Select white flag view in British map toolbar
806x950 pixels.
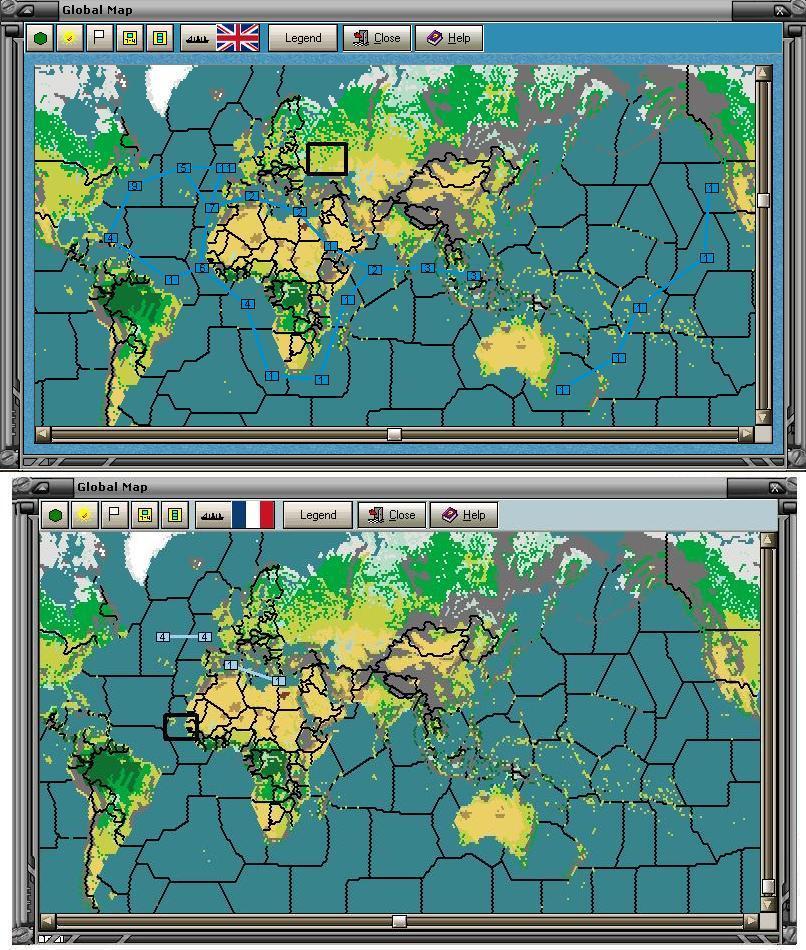coord(99,38)
